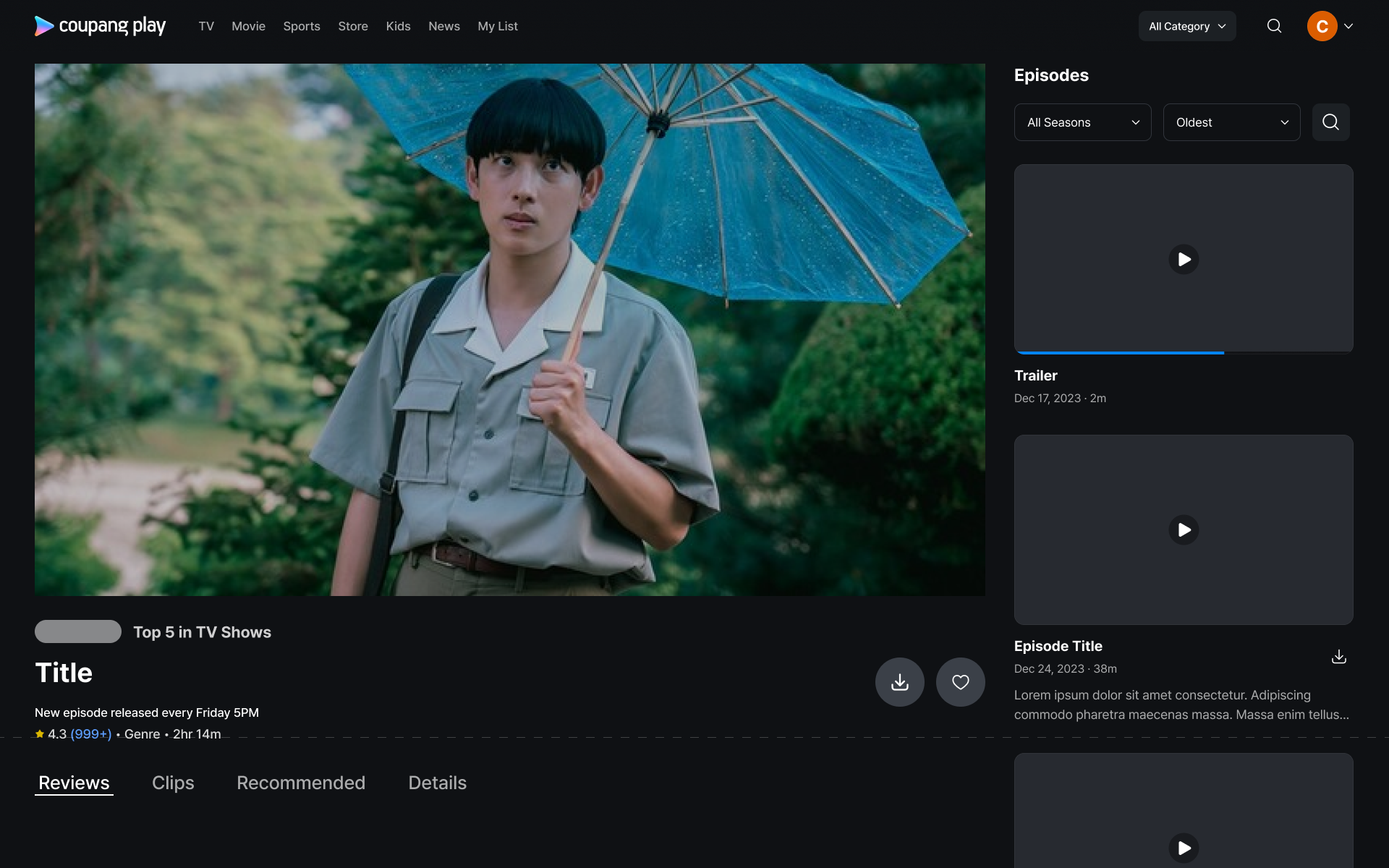Download the Episode Title episode
The height and width of the screenshot is (868, 1389).
(1338, 657)
